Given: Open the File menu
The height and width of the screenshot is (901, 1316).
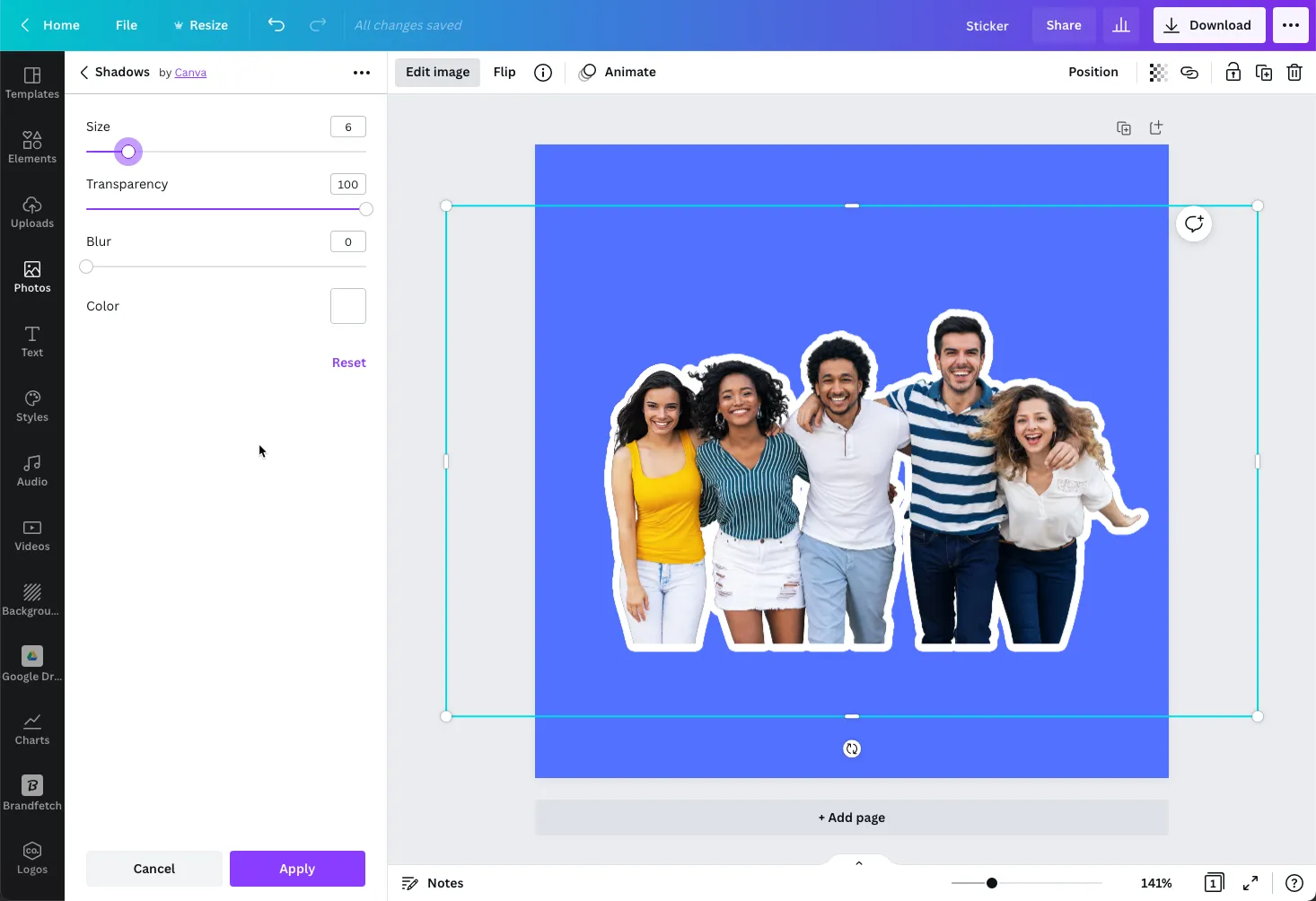Looking at the screenshot, I should click(127, 24).
